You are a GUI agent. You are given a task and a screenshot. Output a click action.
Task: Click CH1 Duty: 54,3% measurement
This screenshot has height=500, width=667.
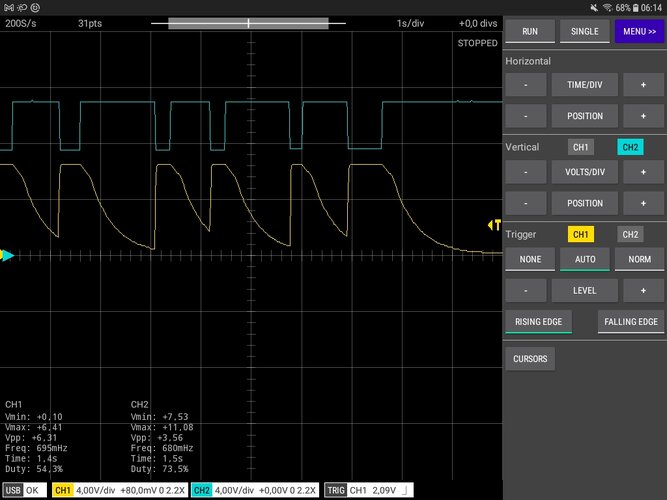pos(34,469)
